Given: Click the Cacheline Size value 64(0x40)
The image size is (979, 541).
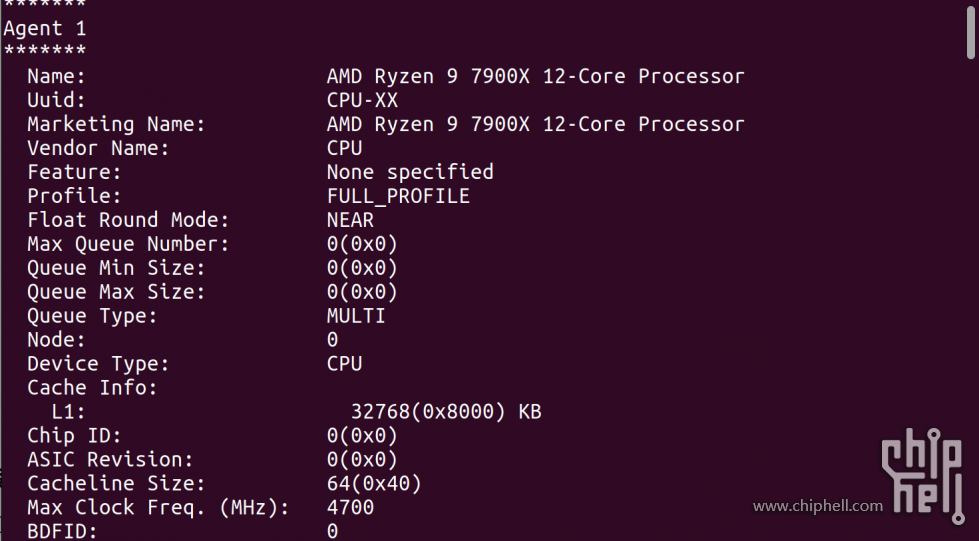Looking at the screenshot, I should (x=374, y=484).
